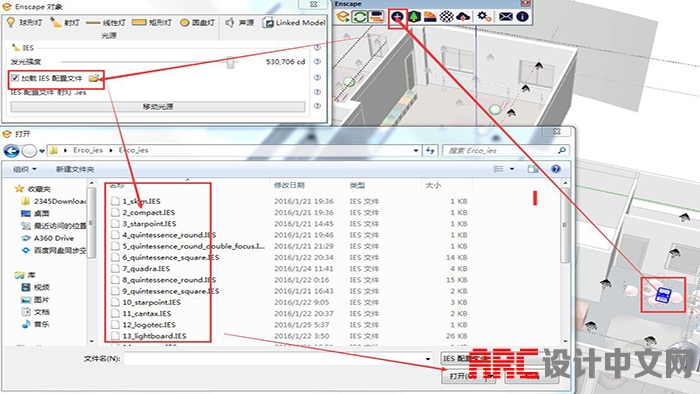The image size is (700, 394).
Task: Click the cloud upload icon
Action: pos(463,17)
